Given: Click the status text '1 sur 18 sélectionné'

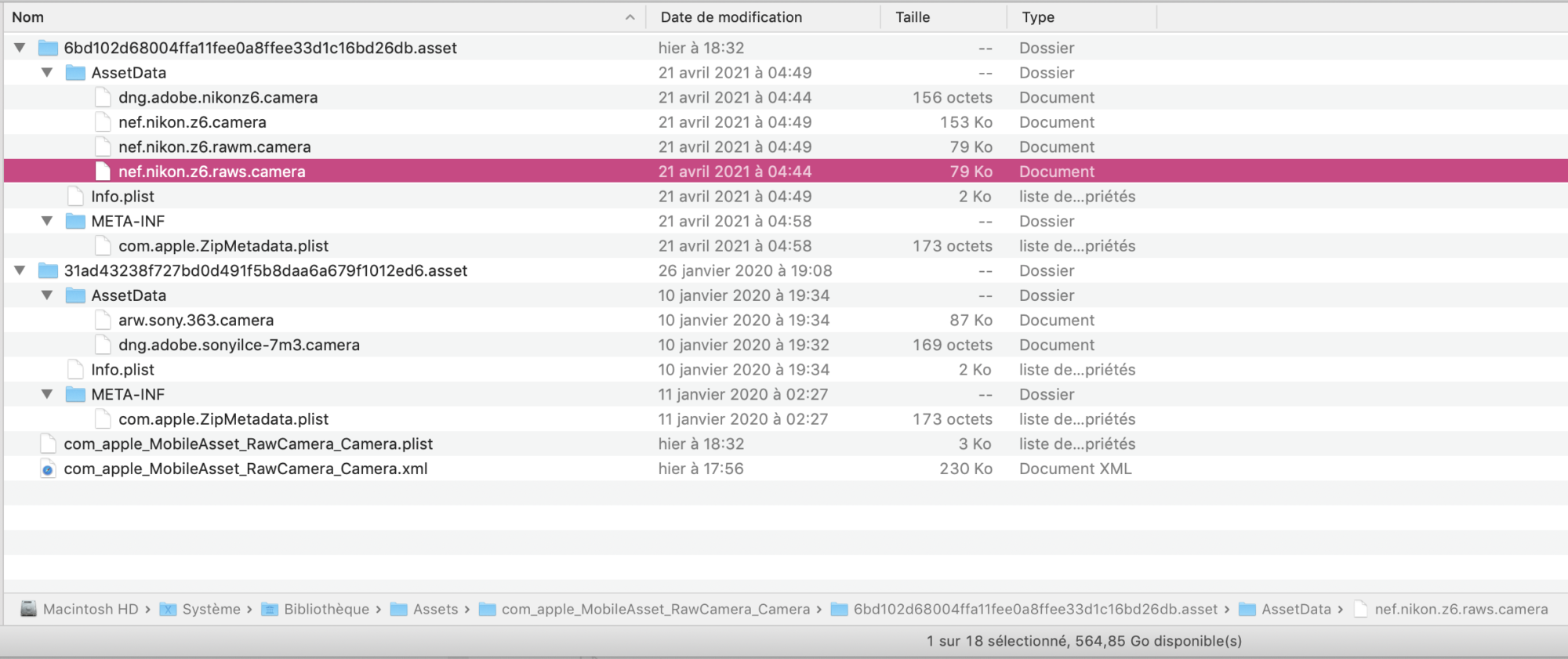Looking at the screenshot, I should (x=996, y=641).
